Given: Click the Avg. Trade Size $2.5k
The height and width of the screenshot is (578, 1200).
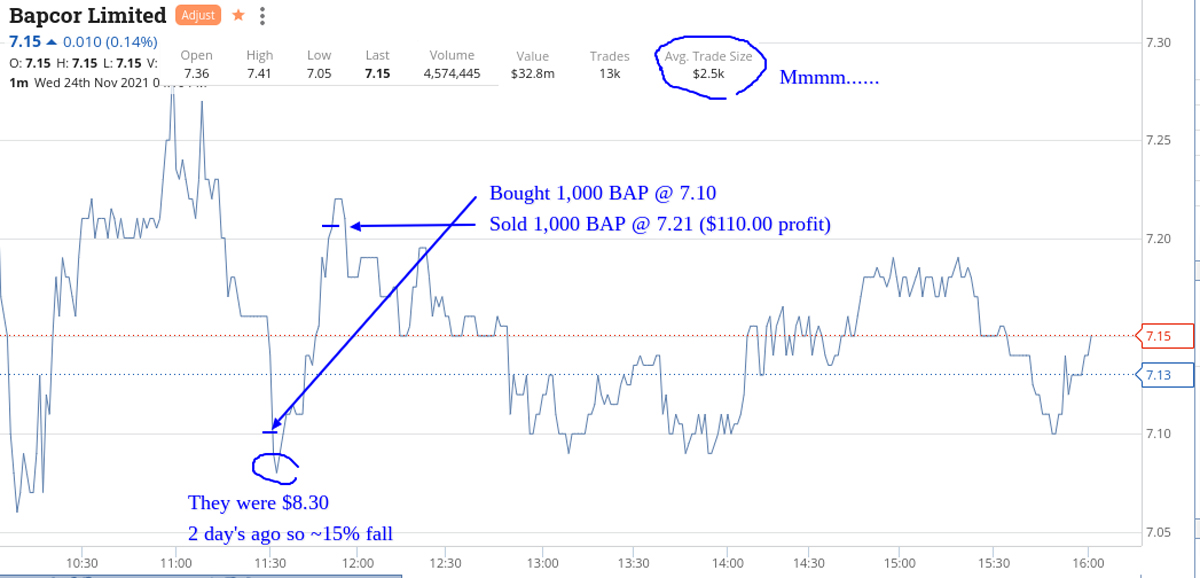Looking at the screenshot, I should pyautogui.click(x=708, y=73).
